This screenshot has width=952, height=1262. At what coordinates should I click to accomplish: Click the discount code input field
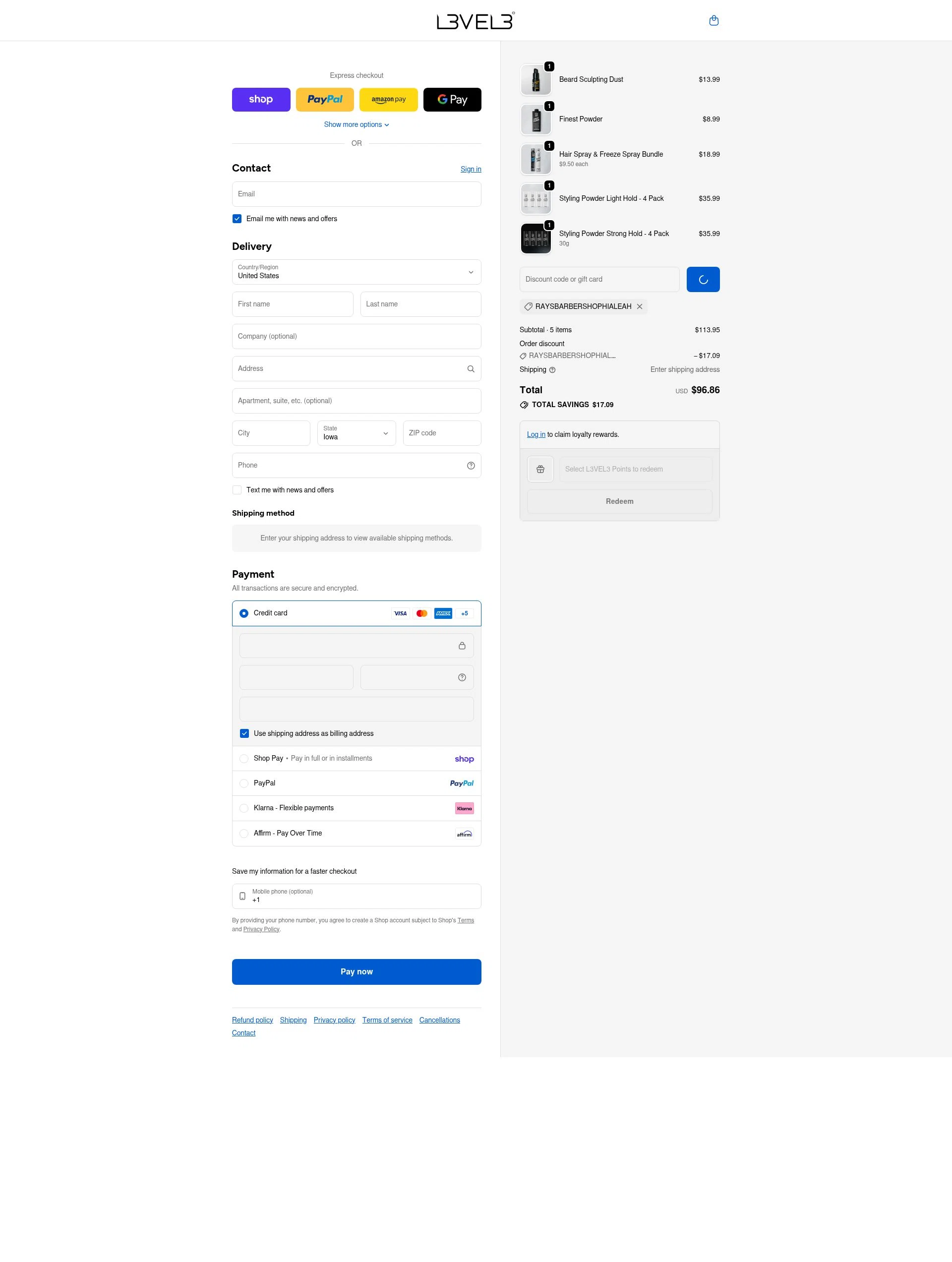[599, 279]
